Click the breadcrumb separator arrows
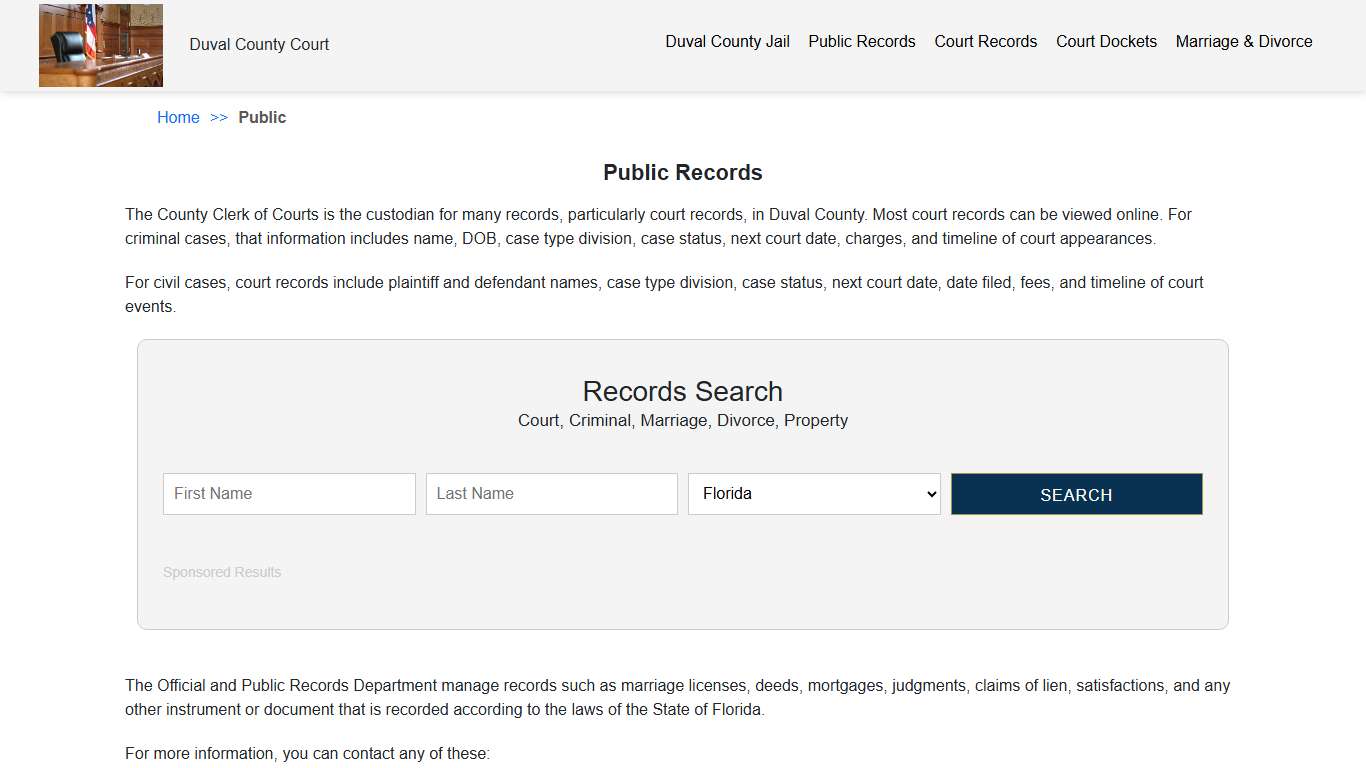 point(218,117)
